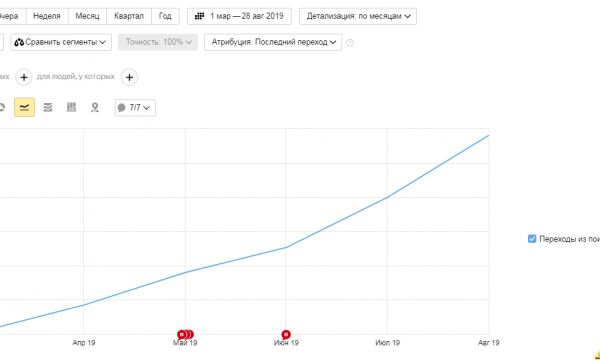Click plus button before 'для людей, у которых'
The height and width of the screenshot is (361, 600).
(x=24, y=77)
